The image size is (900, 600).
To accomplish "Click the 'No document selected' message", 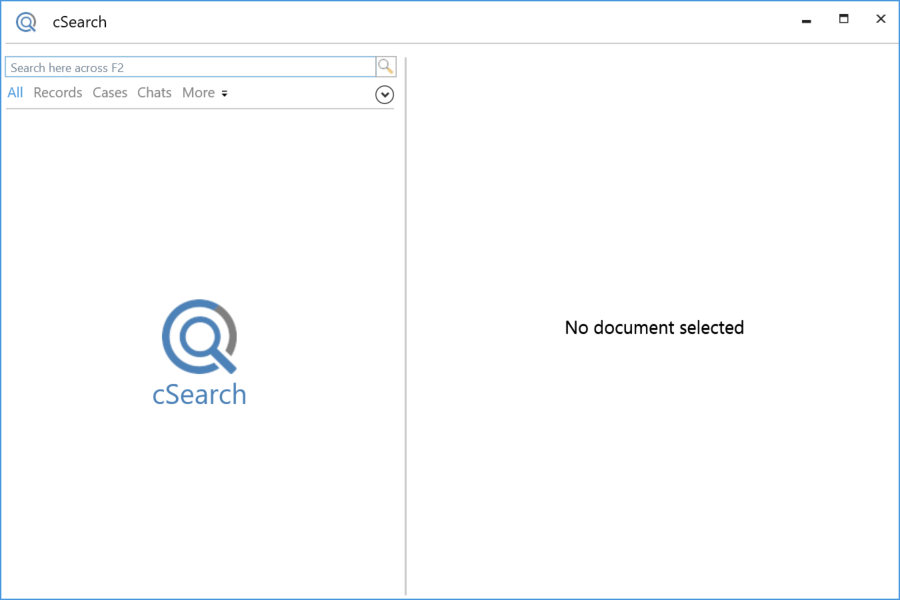I will pos(654,328).
